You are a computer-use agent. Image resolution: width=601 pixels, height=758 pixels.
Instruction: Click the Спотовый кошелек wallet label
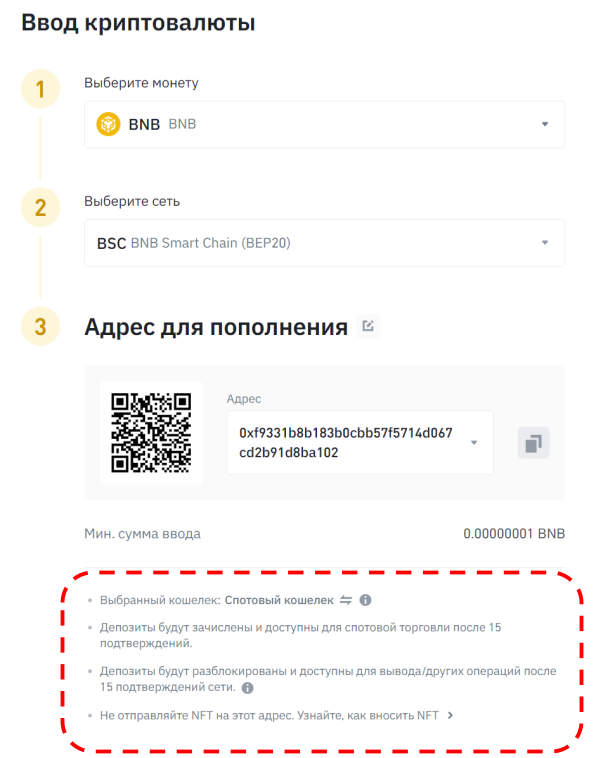click(x=279, y=600)
